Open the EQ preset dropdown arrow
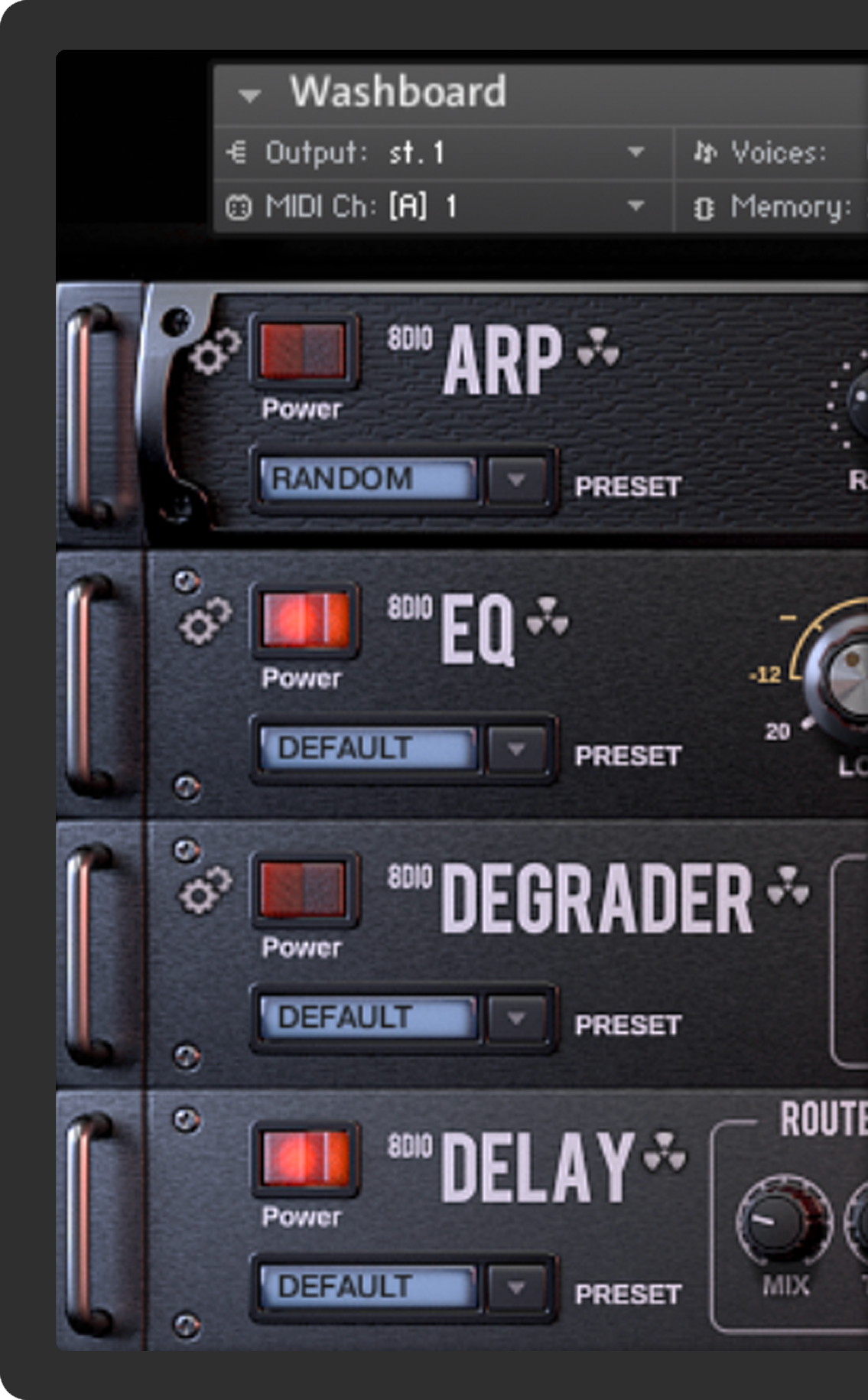868x1400 pixels. point(516,749)
